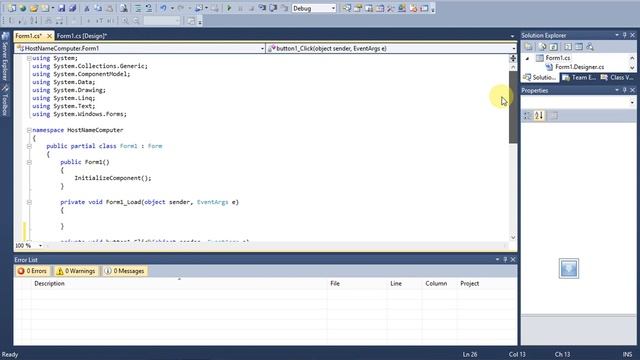Open the Class View tab

tap(617, 77)
